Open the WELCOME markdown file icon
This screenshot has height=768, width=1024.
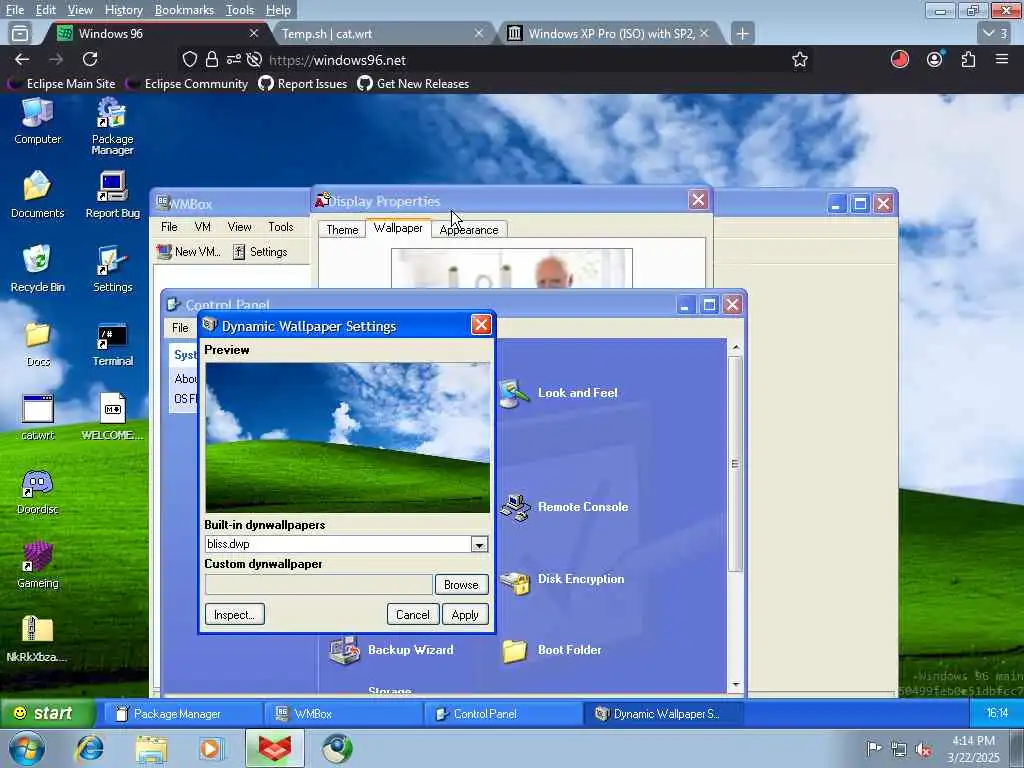pyautogui.click(x=112, y=417)
